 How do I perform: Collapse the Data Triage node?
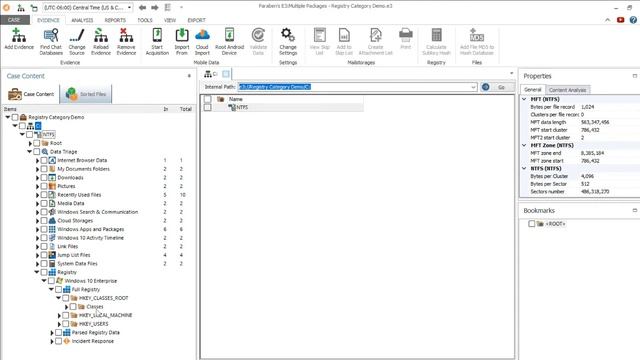pyautogui.click(x=29, y=152)
